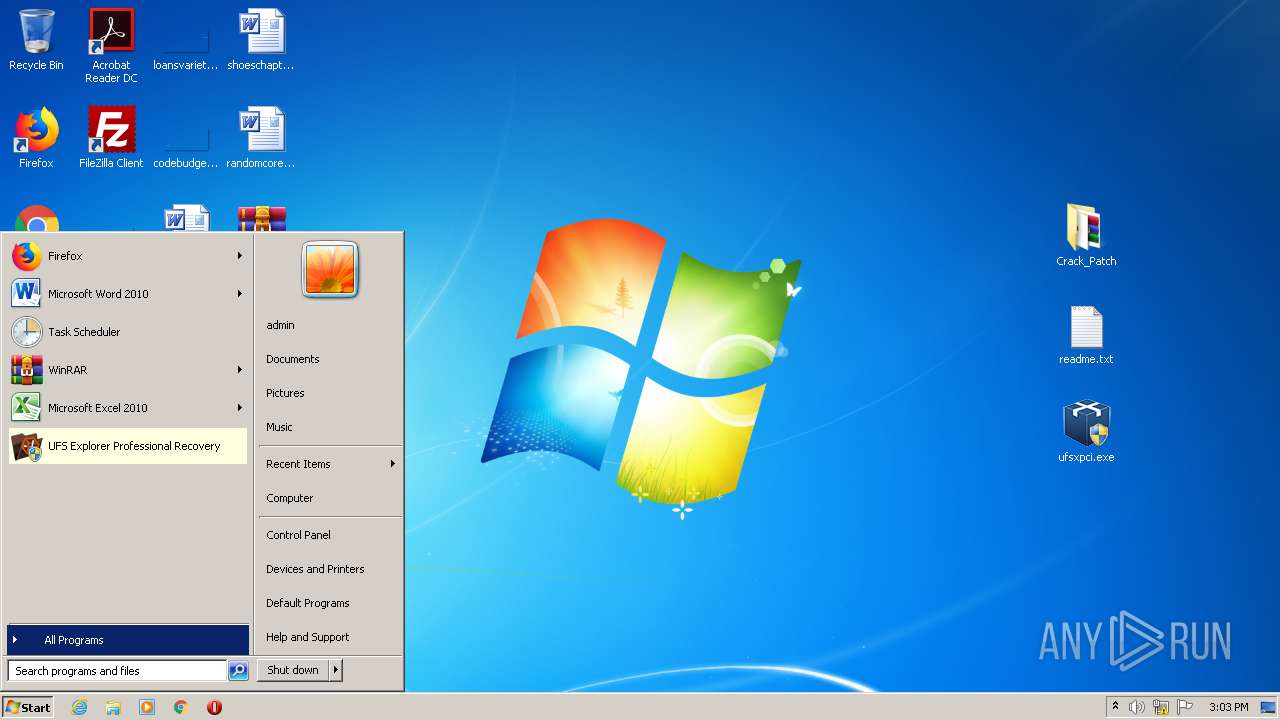Select the shoeschapt Word document
Screen dimensions: 1280x720
261,41
